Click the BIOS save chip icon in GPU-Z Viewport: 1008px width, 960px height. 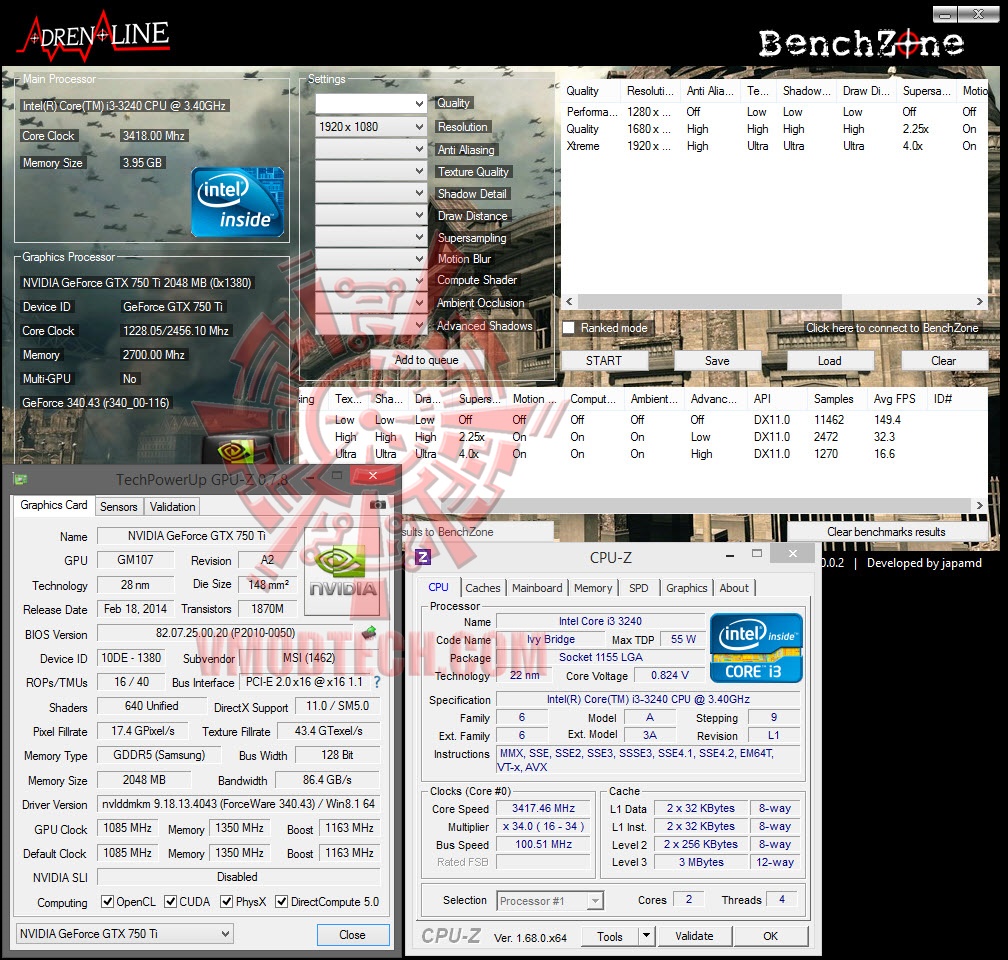pyautogui.click(x=369, y=633)
